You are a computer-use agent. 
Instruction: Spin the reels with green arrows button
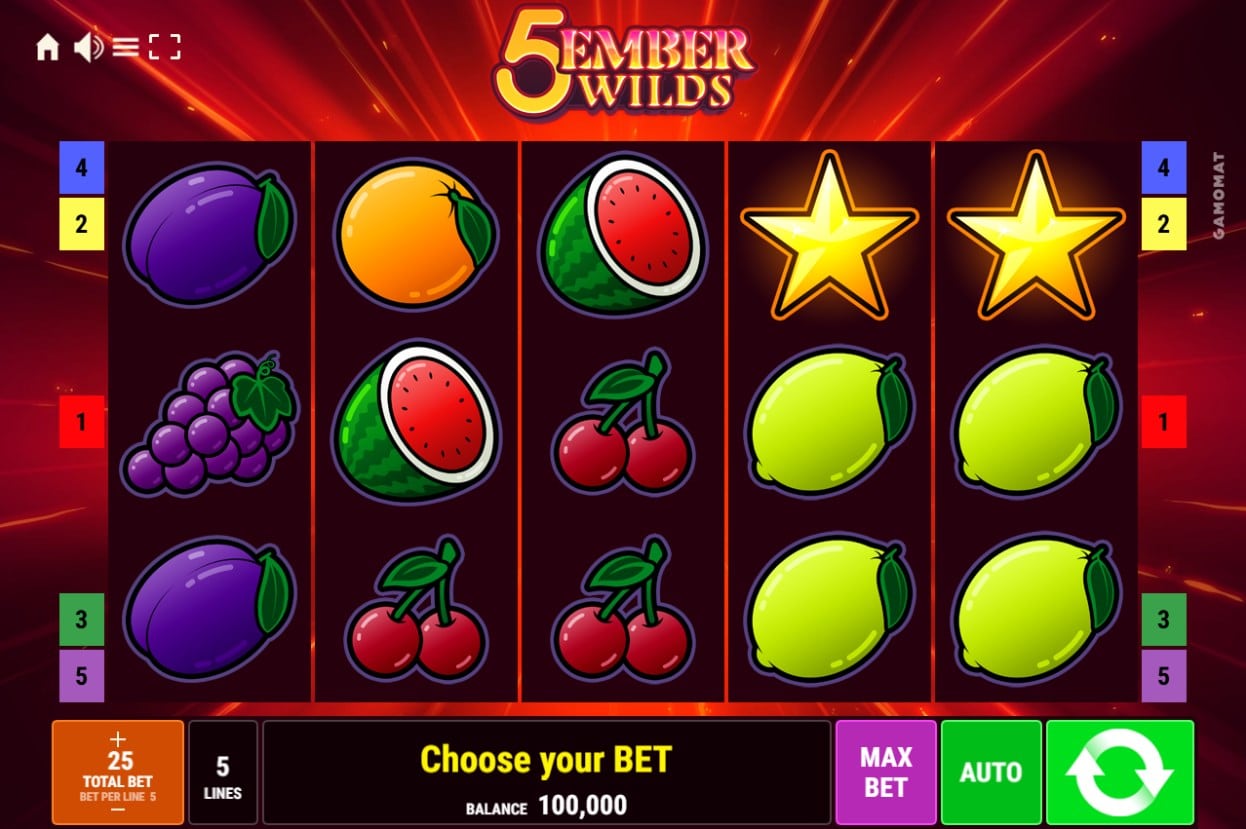pos(1120,771)
